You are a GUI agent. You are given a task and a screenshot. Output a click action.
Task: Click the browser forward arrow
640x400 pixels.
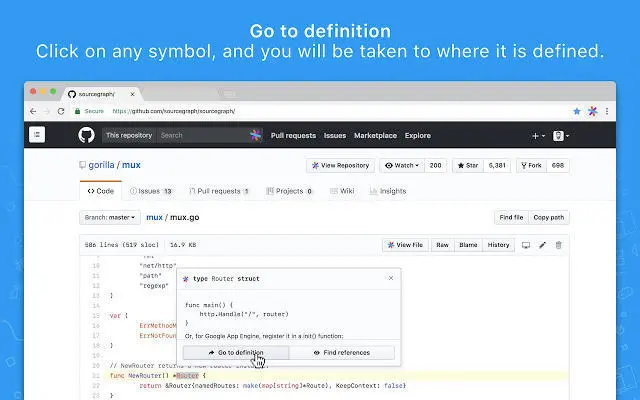pos(47,111)
